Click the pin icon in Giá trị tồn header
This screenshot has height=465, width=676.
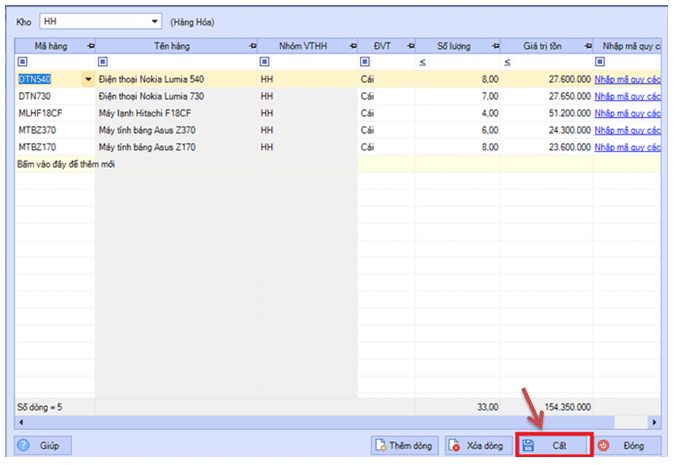coord(584,47)
